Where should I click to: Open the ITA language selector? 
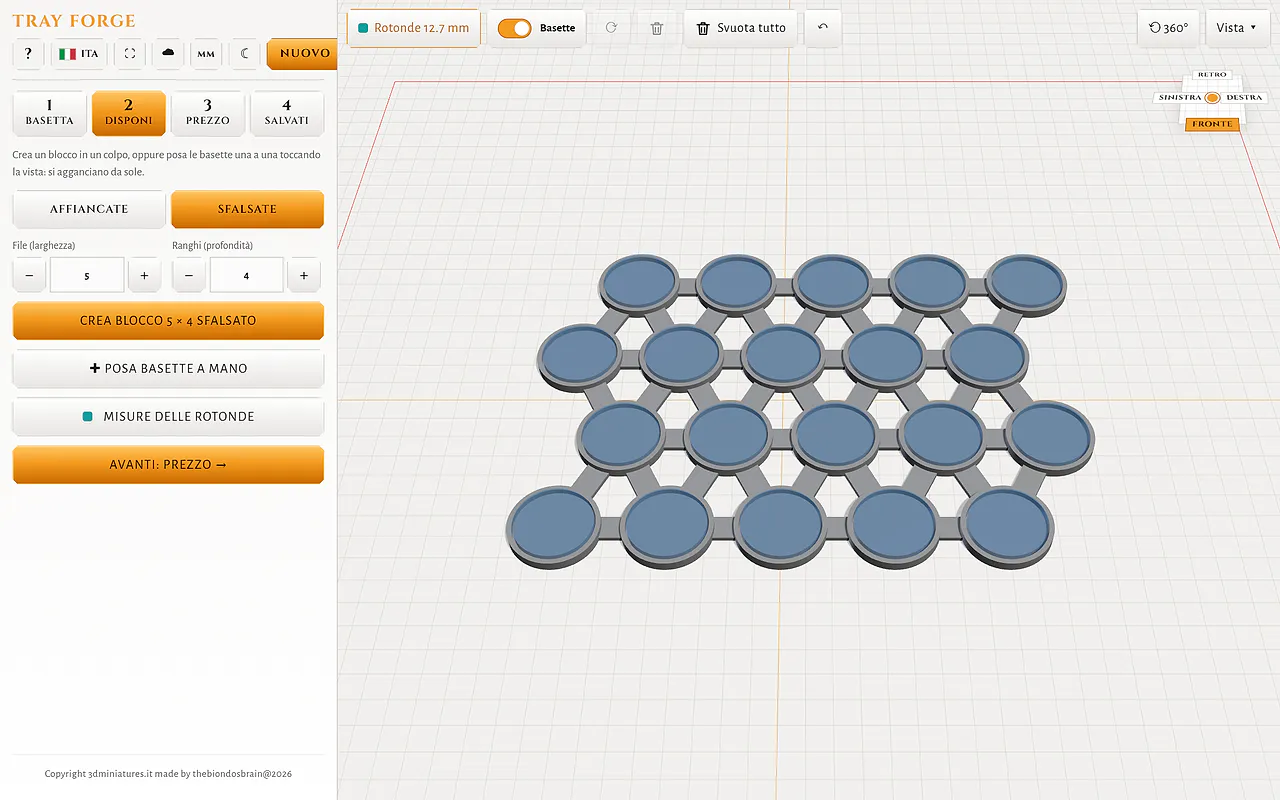click(79, 53)
